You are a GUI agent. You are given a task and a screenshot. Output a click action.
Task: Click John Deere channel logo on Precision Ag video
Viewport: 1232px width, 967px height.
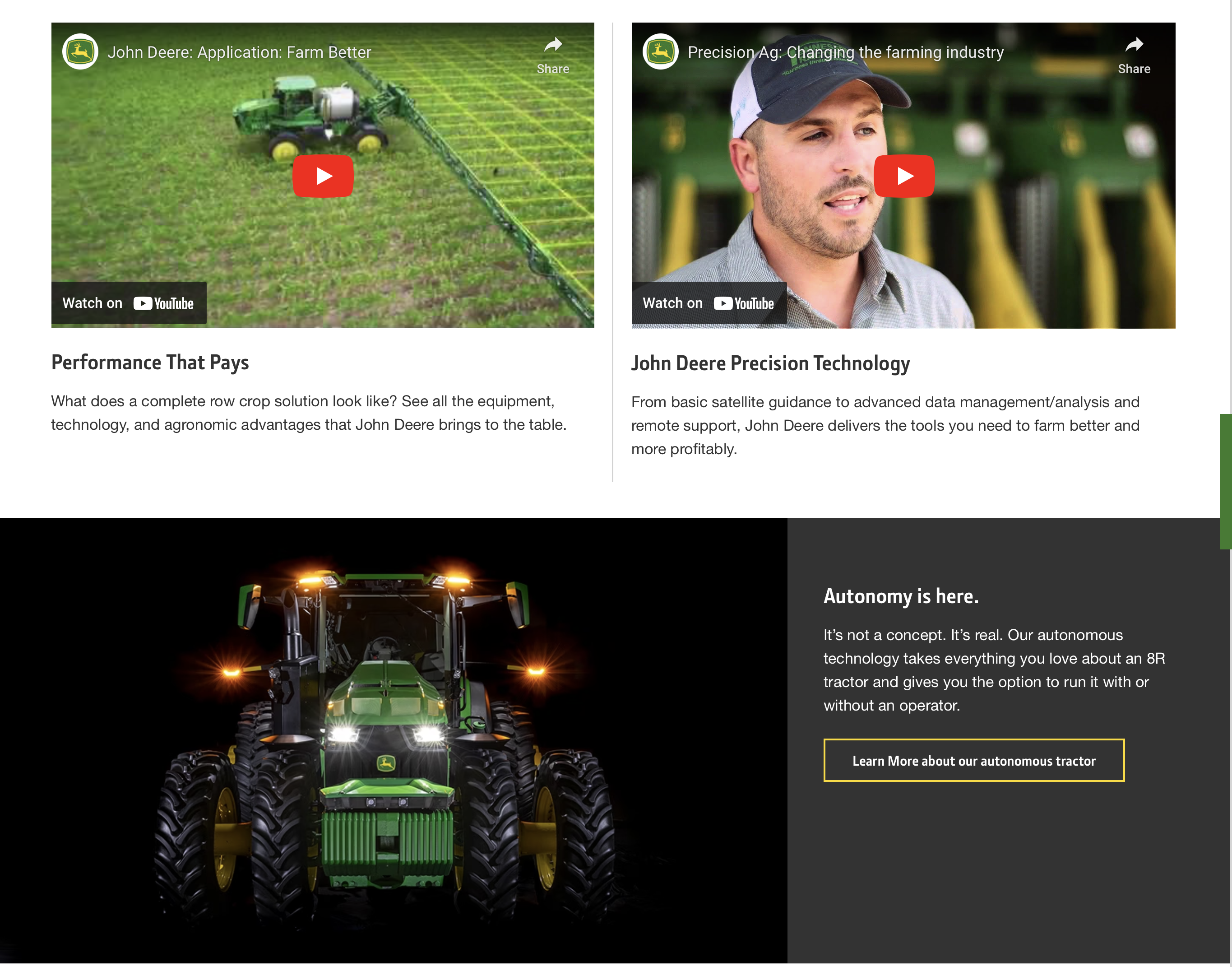point(660,51)
